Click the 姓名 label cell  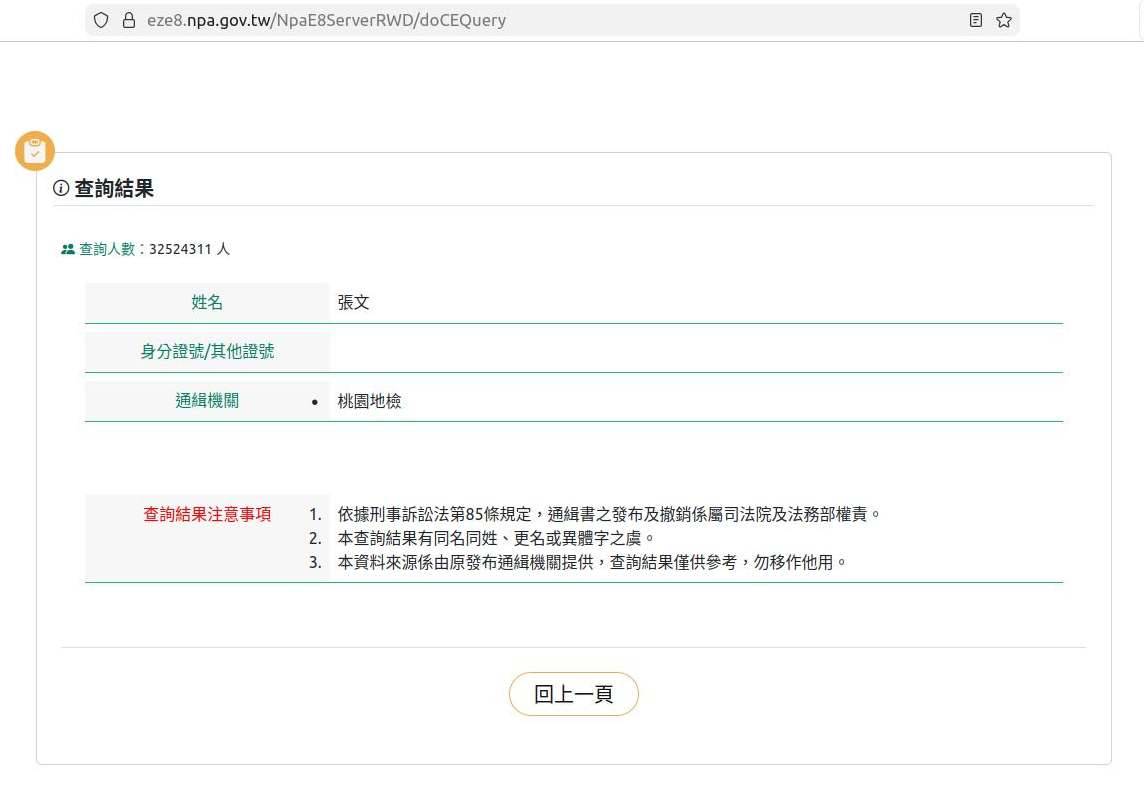pyautogui.click(x=207, y=303)
